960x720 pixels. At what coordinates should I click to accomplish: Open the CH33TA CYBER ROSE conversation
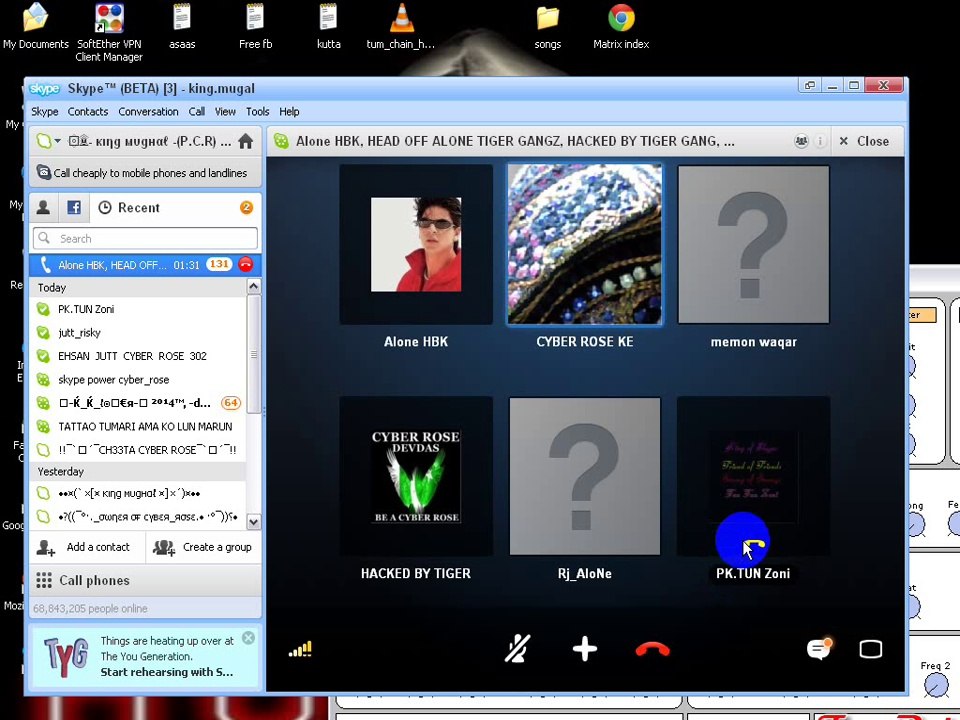pos(138,449)
